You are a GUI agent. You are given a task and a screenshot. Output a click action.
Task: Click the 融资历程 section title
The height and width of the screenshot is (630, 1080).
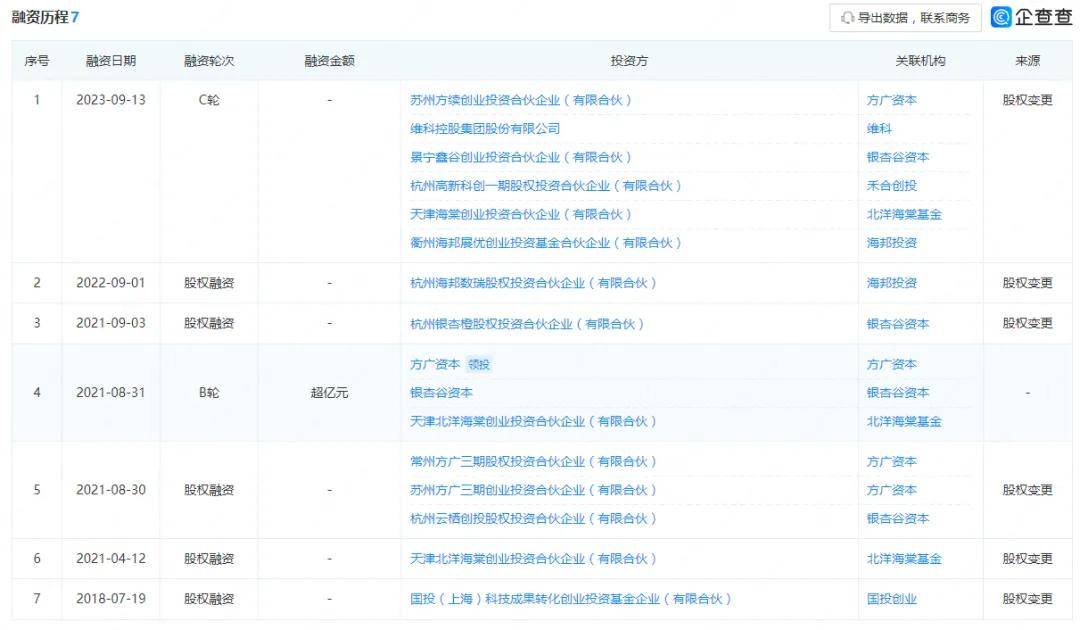(40, 18)
